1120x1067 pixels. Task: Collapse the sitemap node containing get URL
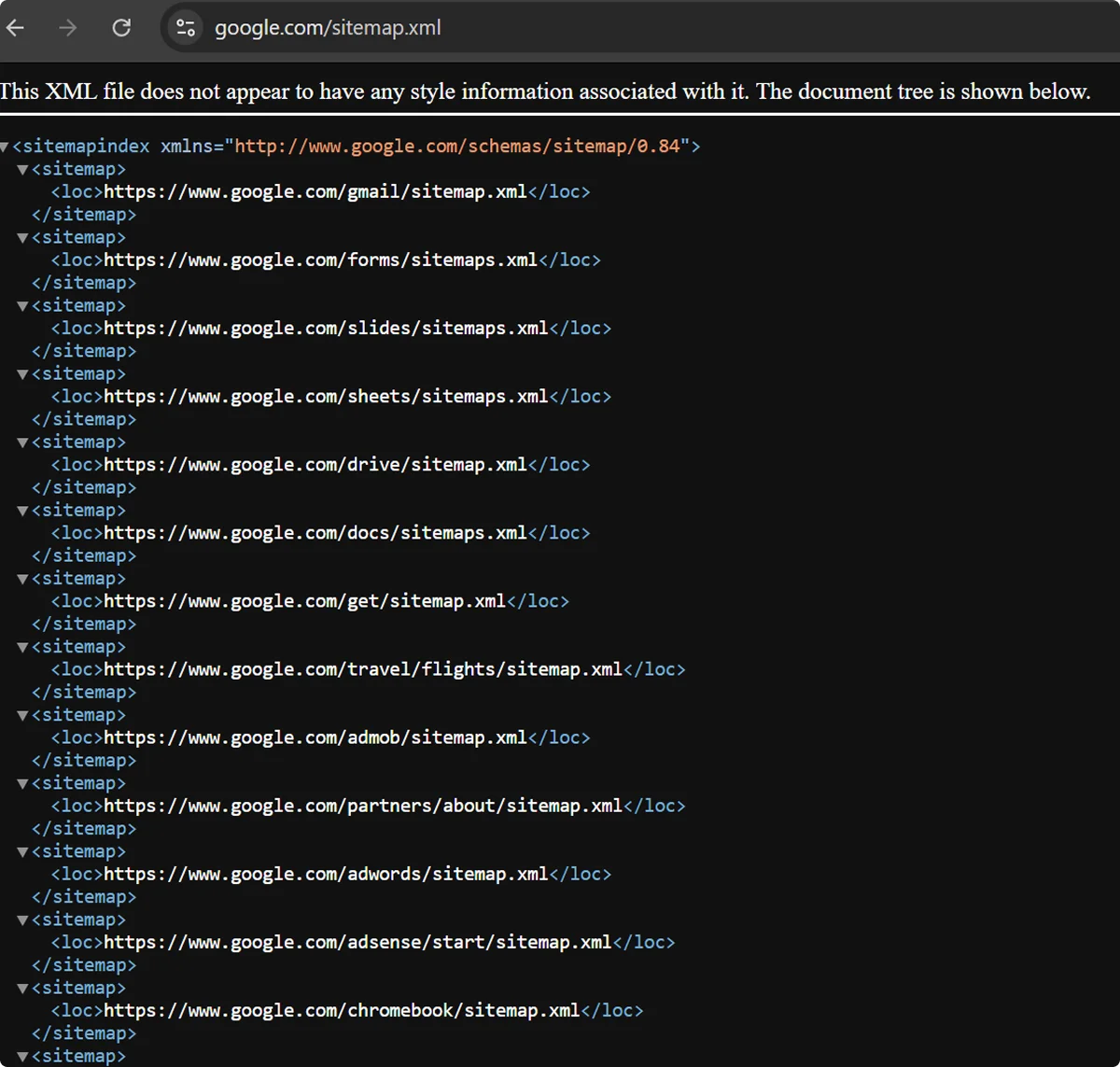[x=23, y=579]
